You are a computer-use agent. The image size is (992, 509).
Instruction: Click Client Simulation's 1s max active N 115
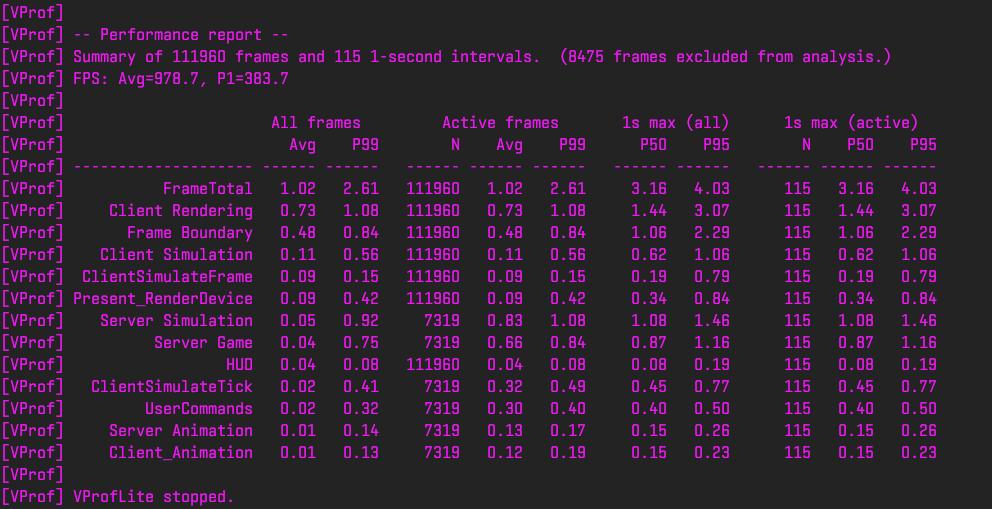(797, 255)
